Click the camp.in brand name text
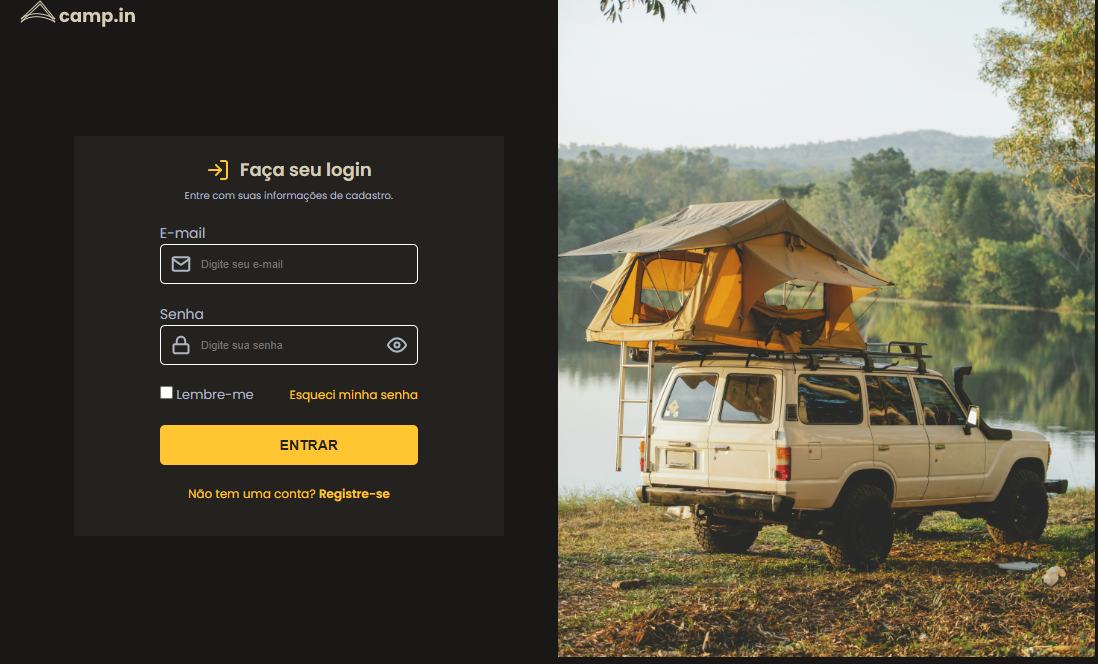The width and height of the screenshot is (1098, 664). [97, 15]
